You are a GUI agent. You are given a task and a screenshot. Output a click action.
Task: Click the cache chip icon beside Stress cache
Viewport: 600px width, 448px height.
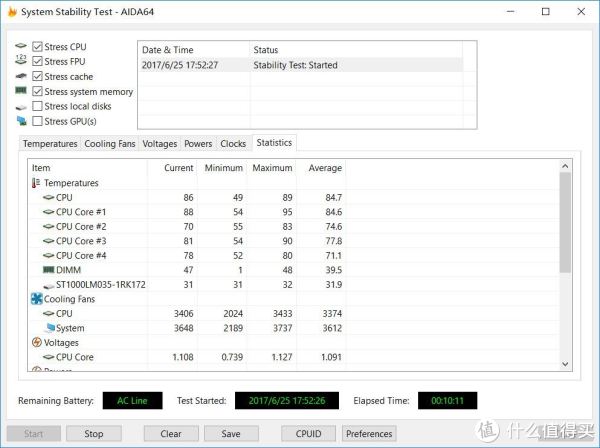pyautogui.click(x=21, y=76)
